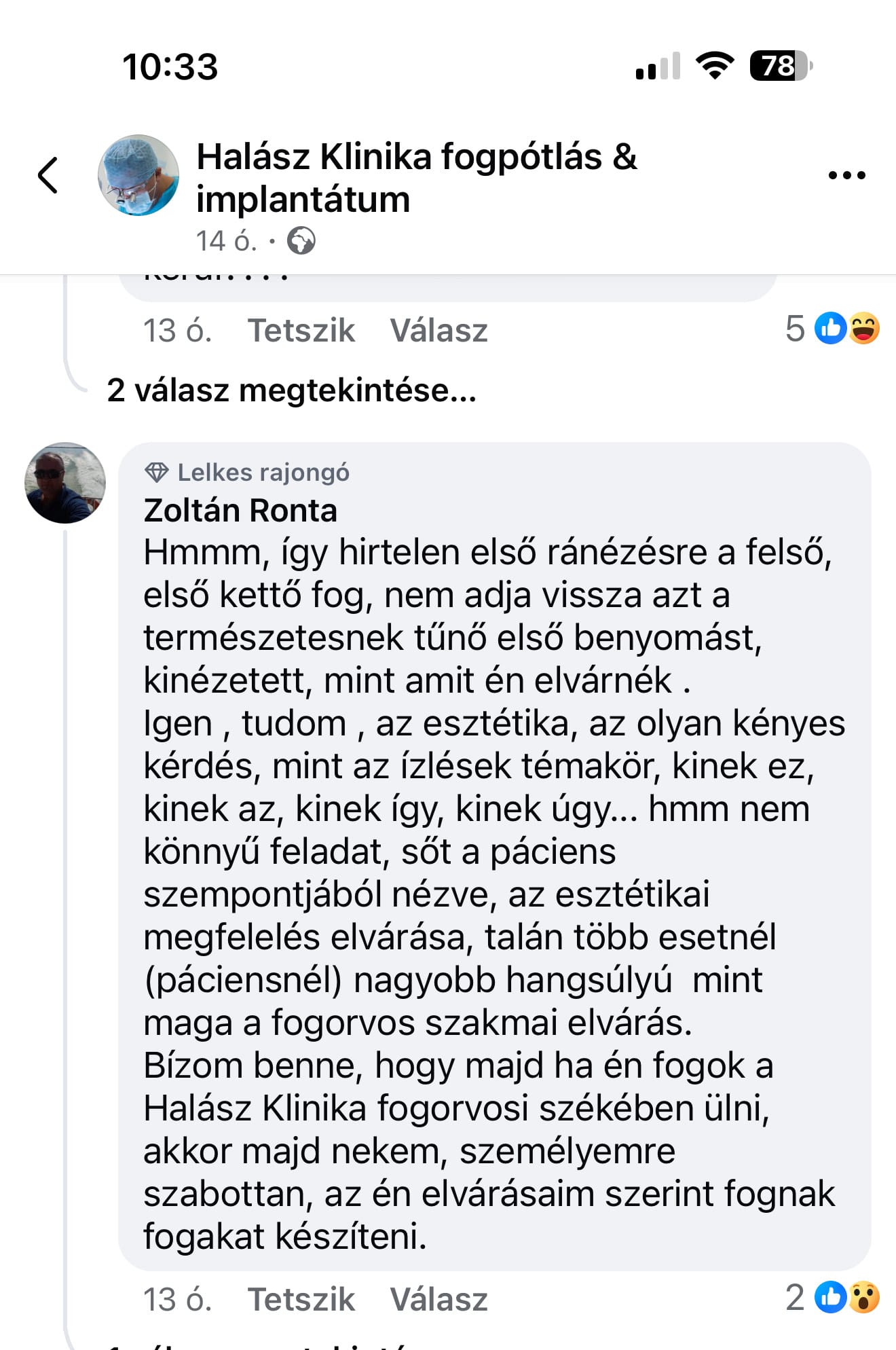Click the wow emoji on Zoltán Ronta's comment
The image size is (896, 1350).
(x=864, y=1298)
